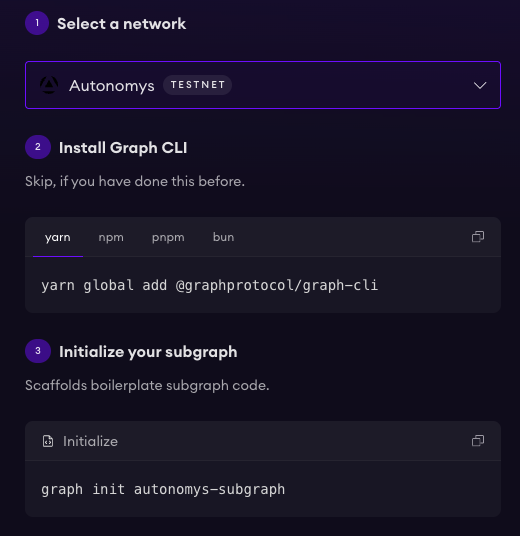The width and height of the screenshot is (520, 536).
Task: Click the step 1 number badge
Action: point(37,23)
